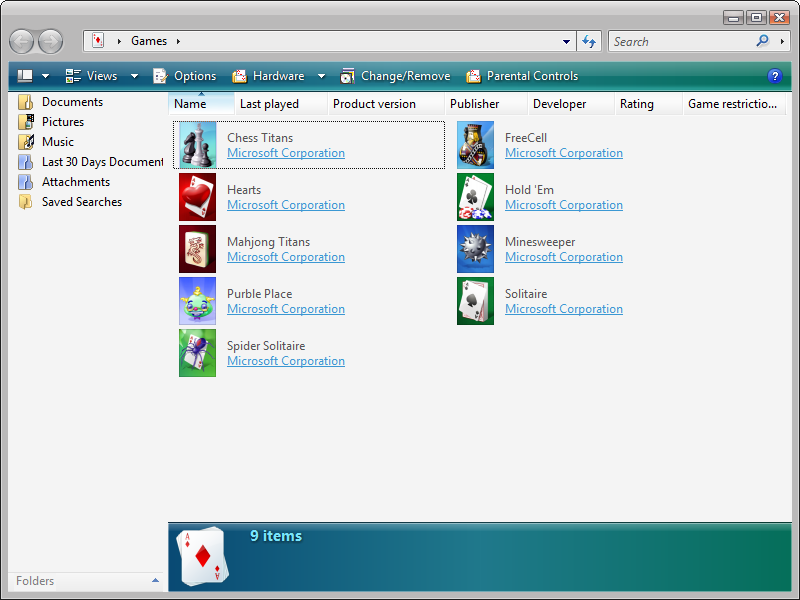This screenshot has height=600, width=800.
Task: Select the Purble Place game icon
Action: coord(197,301)
